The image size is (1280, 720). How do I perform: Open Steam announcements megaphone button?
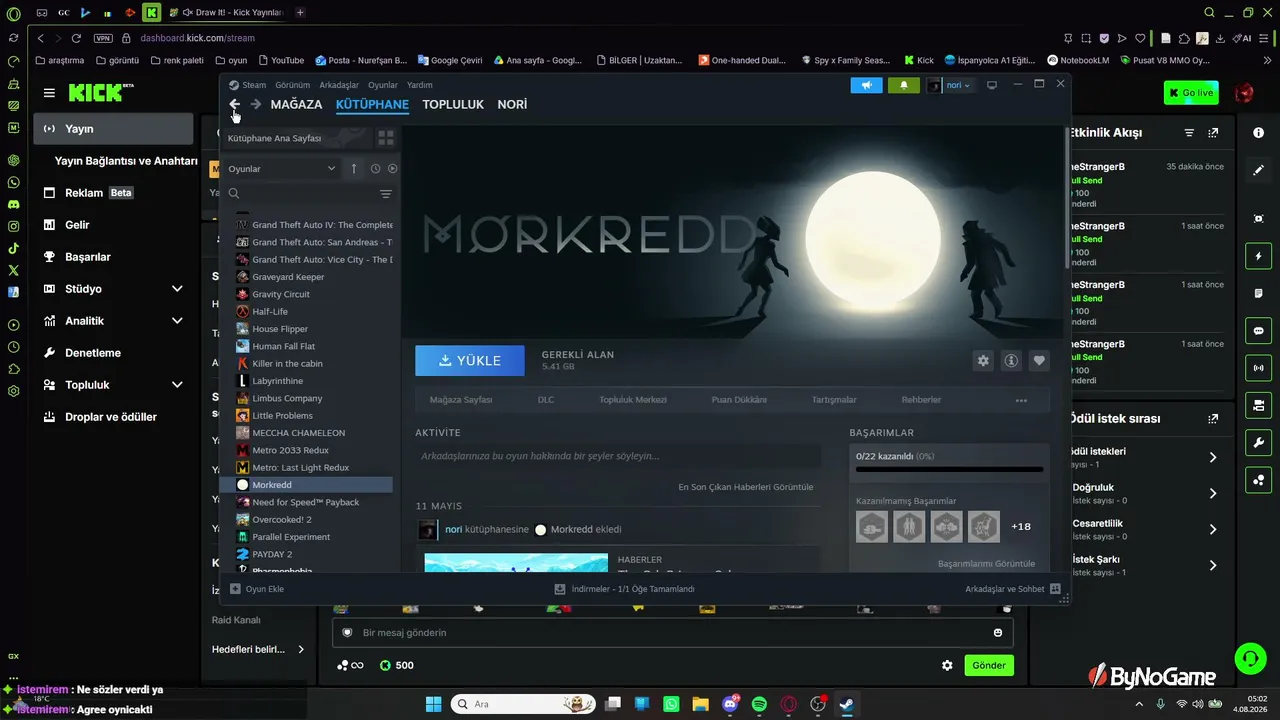pyautogui.click(x=867, y=85)
